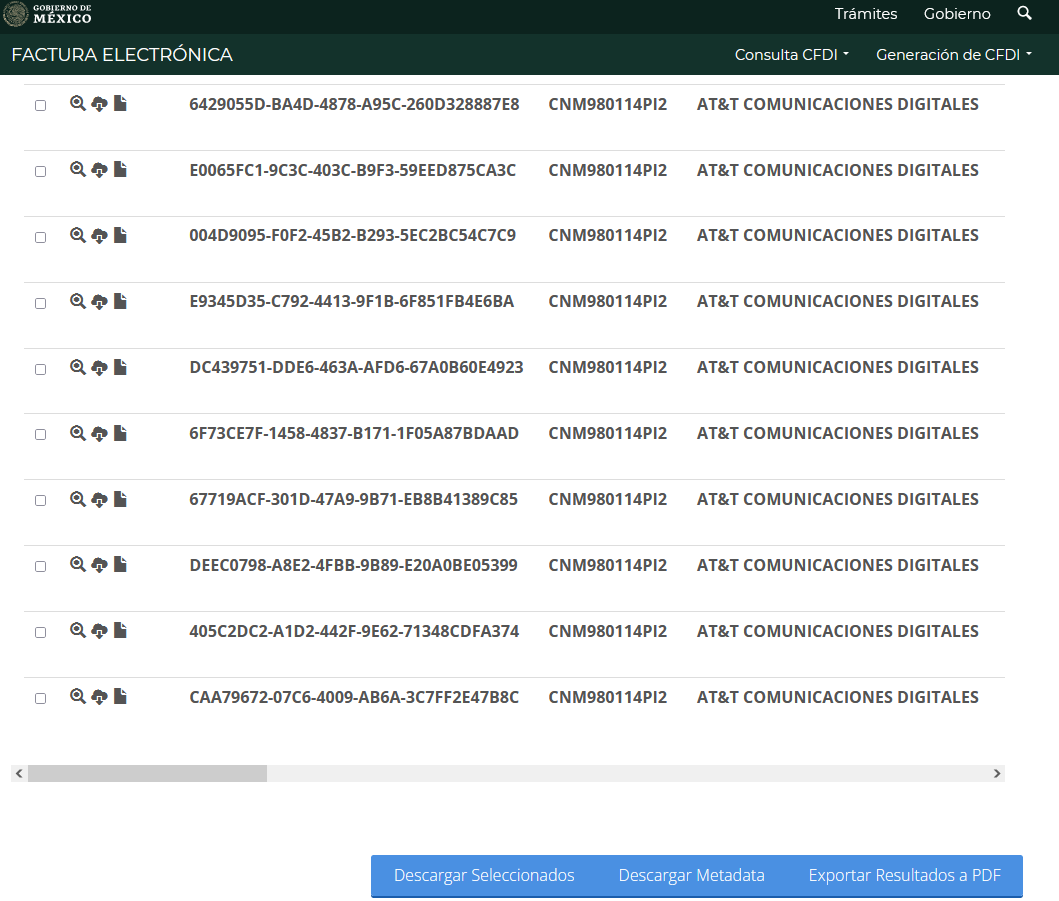Check the box for 6F73CE7F-1458-4837-B171-1F05A87BDAAD
Screen dimensions: 1059x901
(41, 434)
